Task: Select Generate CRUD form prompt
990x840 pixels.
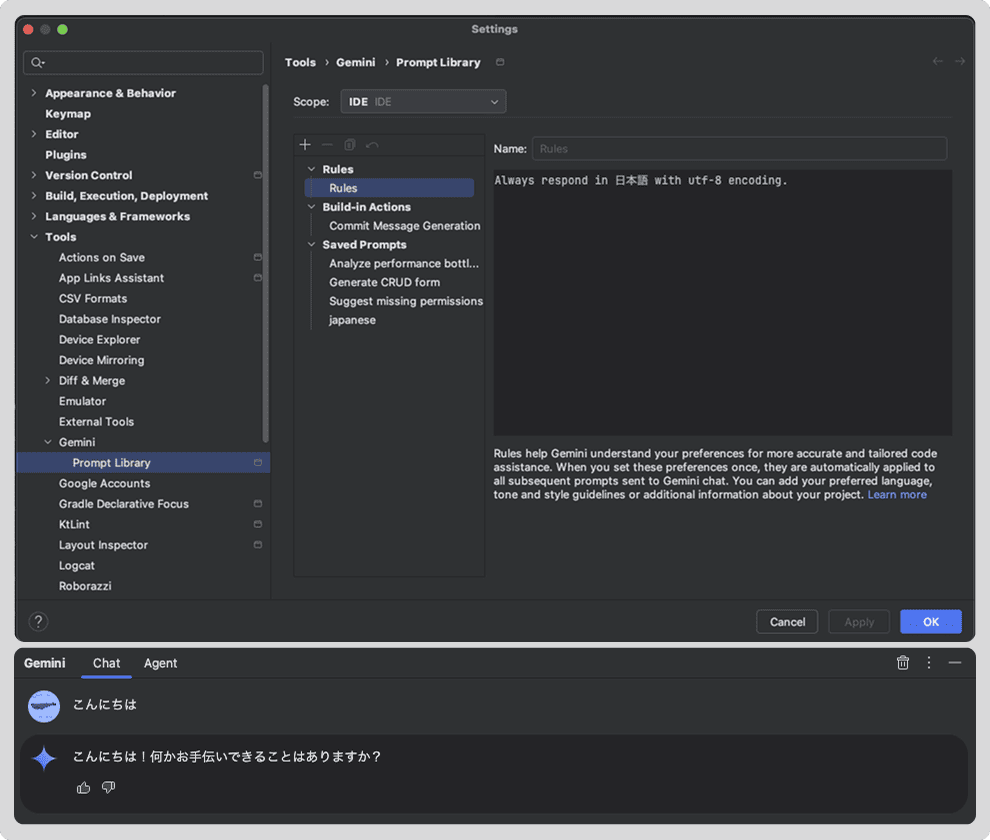Action: tap(385, 282)
